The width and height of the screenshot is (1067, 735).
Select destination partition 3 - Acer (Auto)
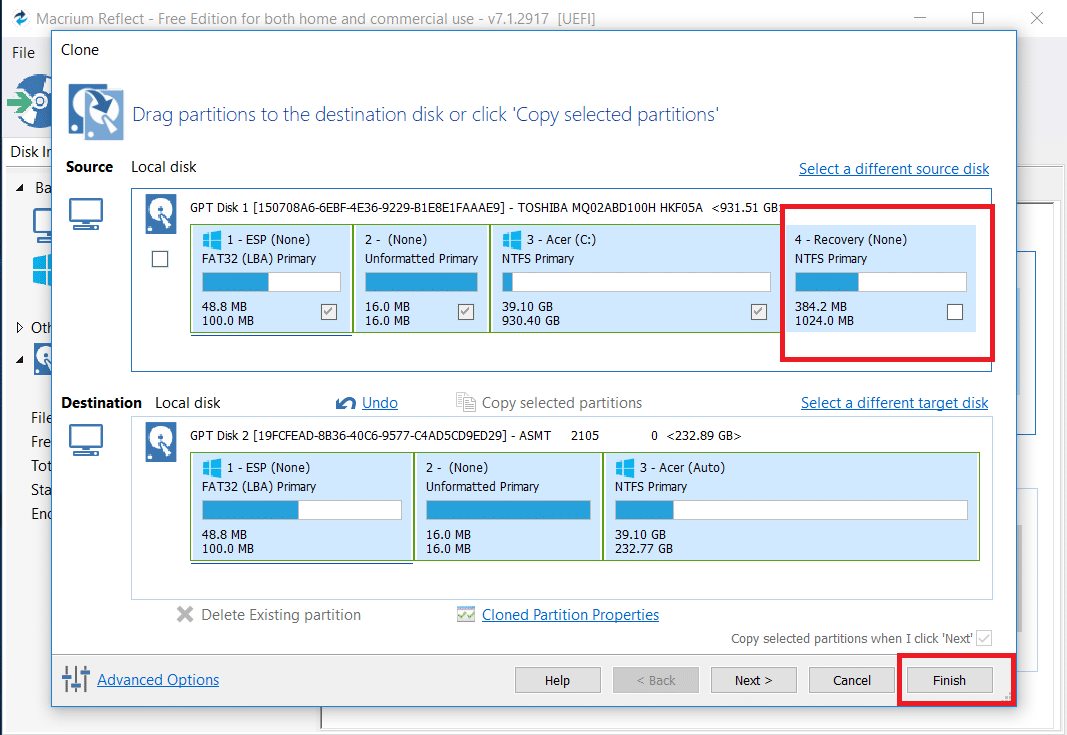pos(791,506)
